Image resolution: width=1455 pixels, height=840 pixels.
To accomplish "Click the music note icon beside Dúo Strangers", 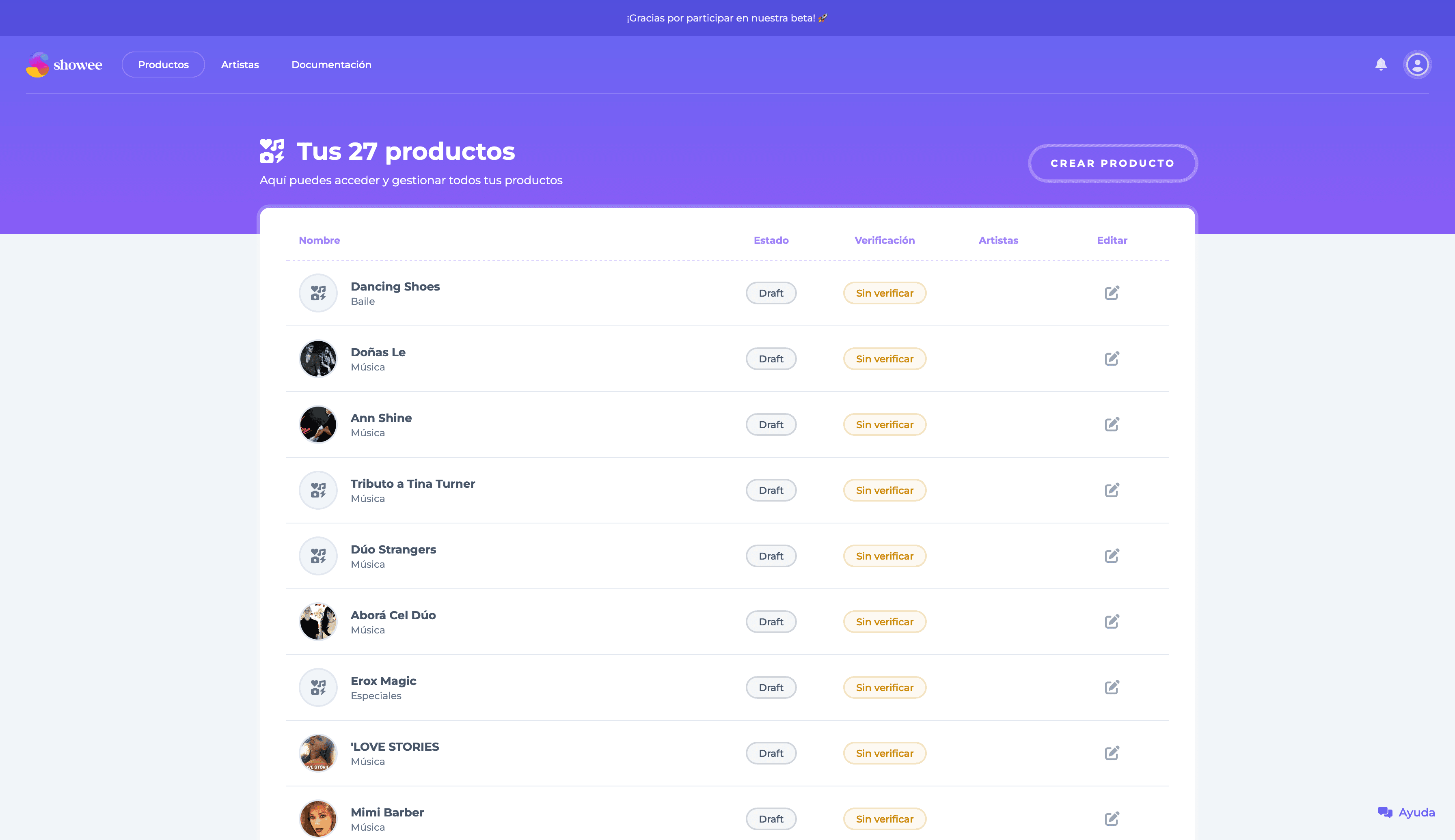I will (x=318, y=556).
